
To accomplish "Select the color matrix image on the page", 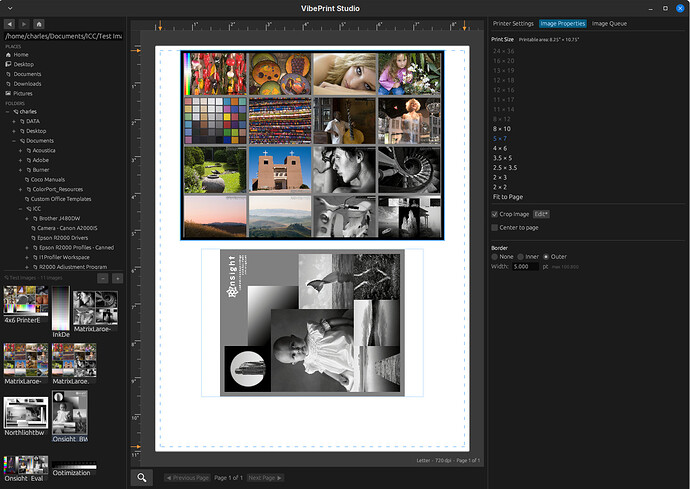I will coord(312,145).
